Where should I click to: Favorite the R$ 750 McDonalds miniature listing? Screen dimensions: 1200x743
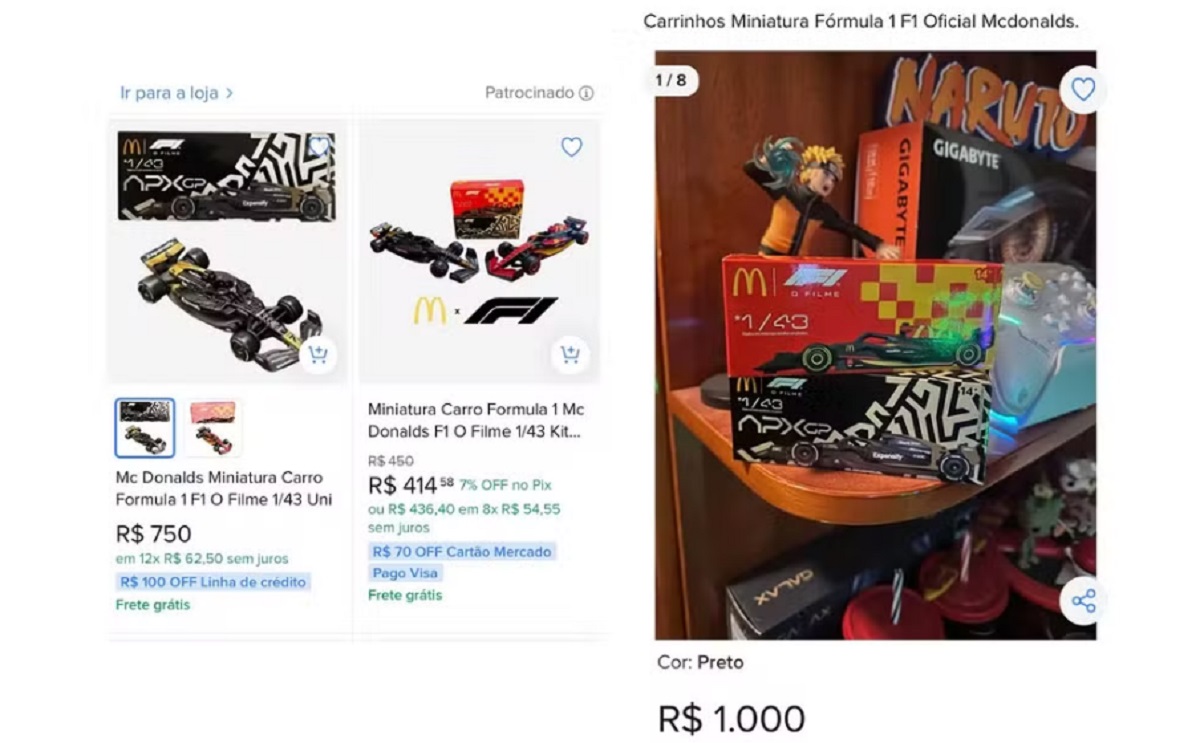tap(319, 147)
